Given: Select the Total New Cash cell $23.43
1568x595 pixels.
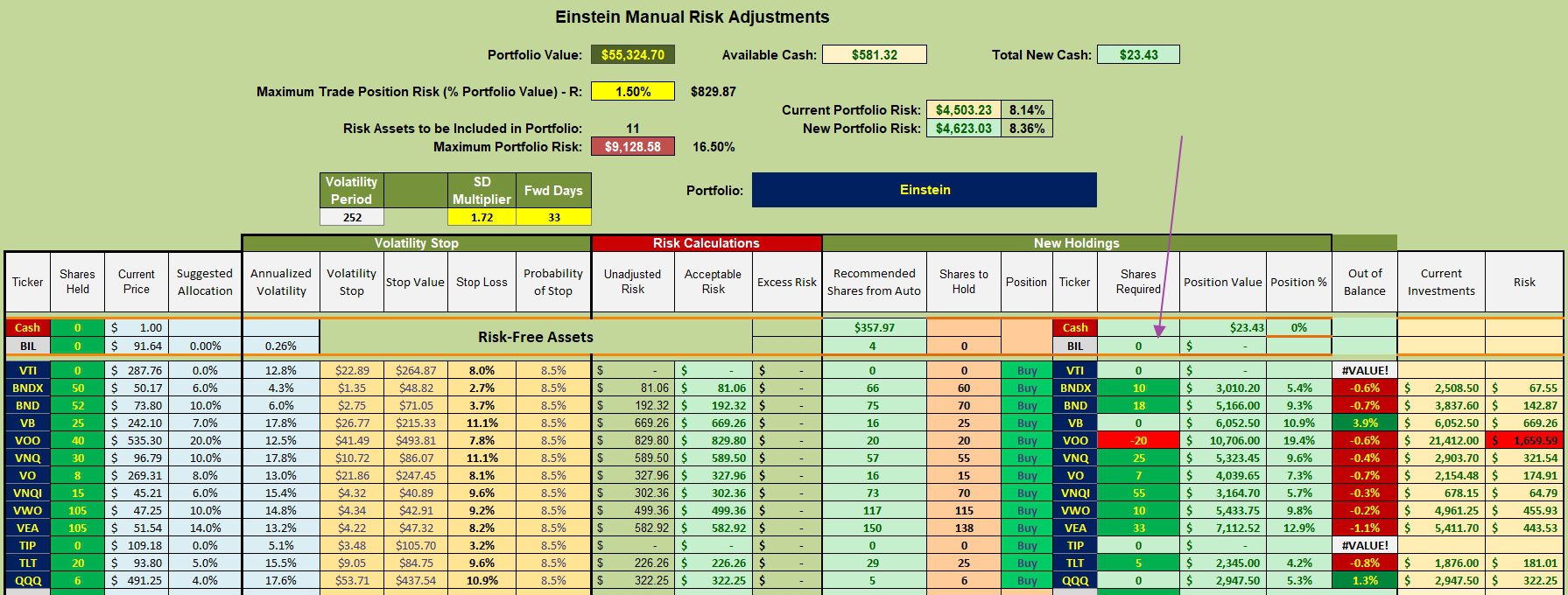Looking at the screenshot, I should (x=1138, y=54).
